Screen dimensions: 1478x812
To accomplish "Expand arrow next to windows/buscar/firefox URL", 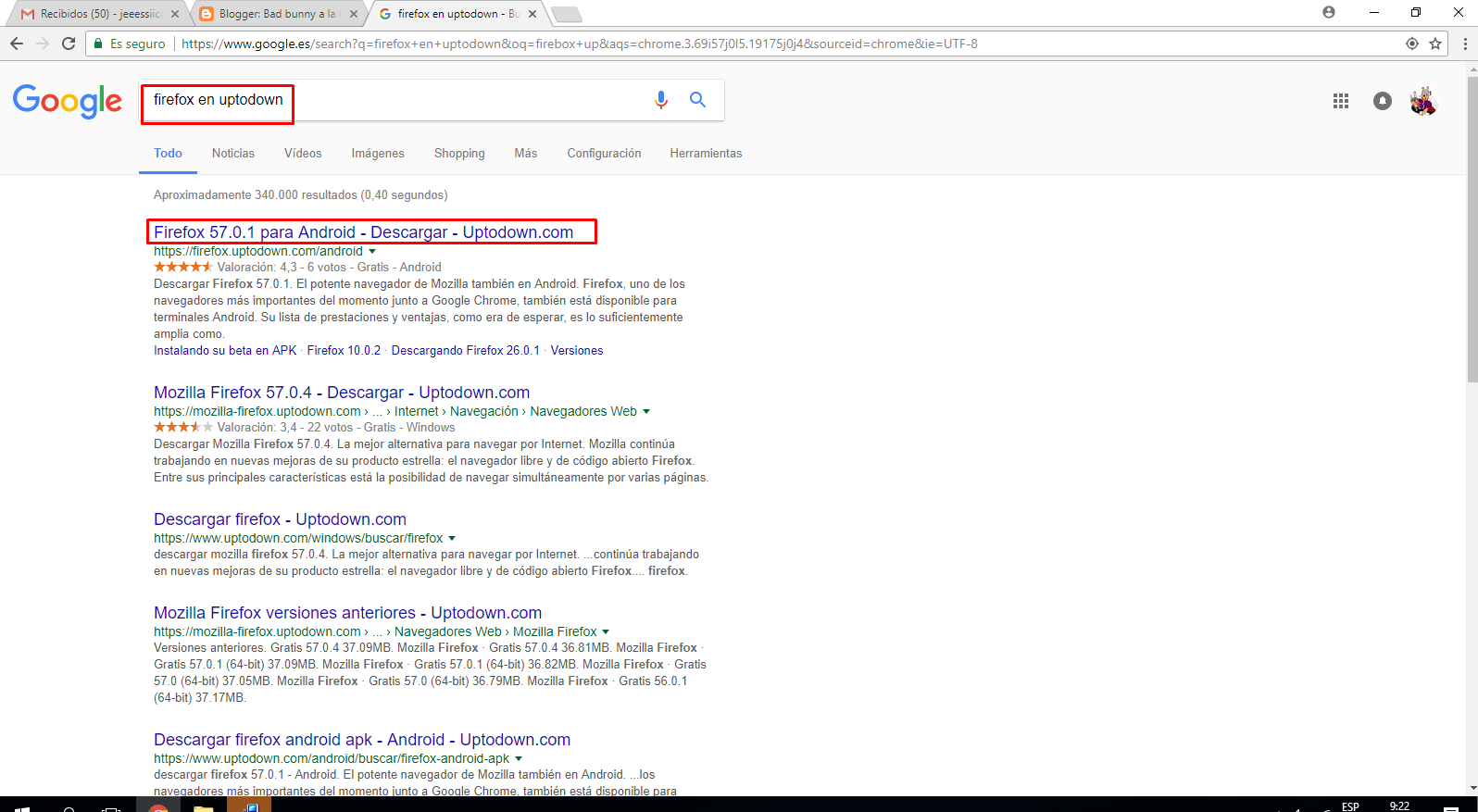I will click(452, 539).
